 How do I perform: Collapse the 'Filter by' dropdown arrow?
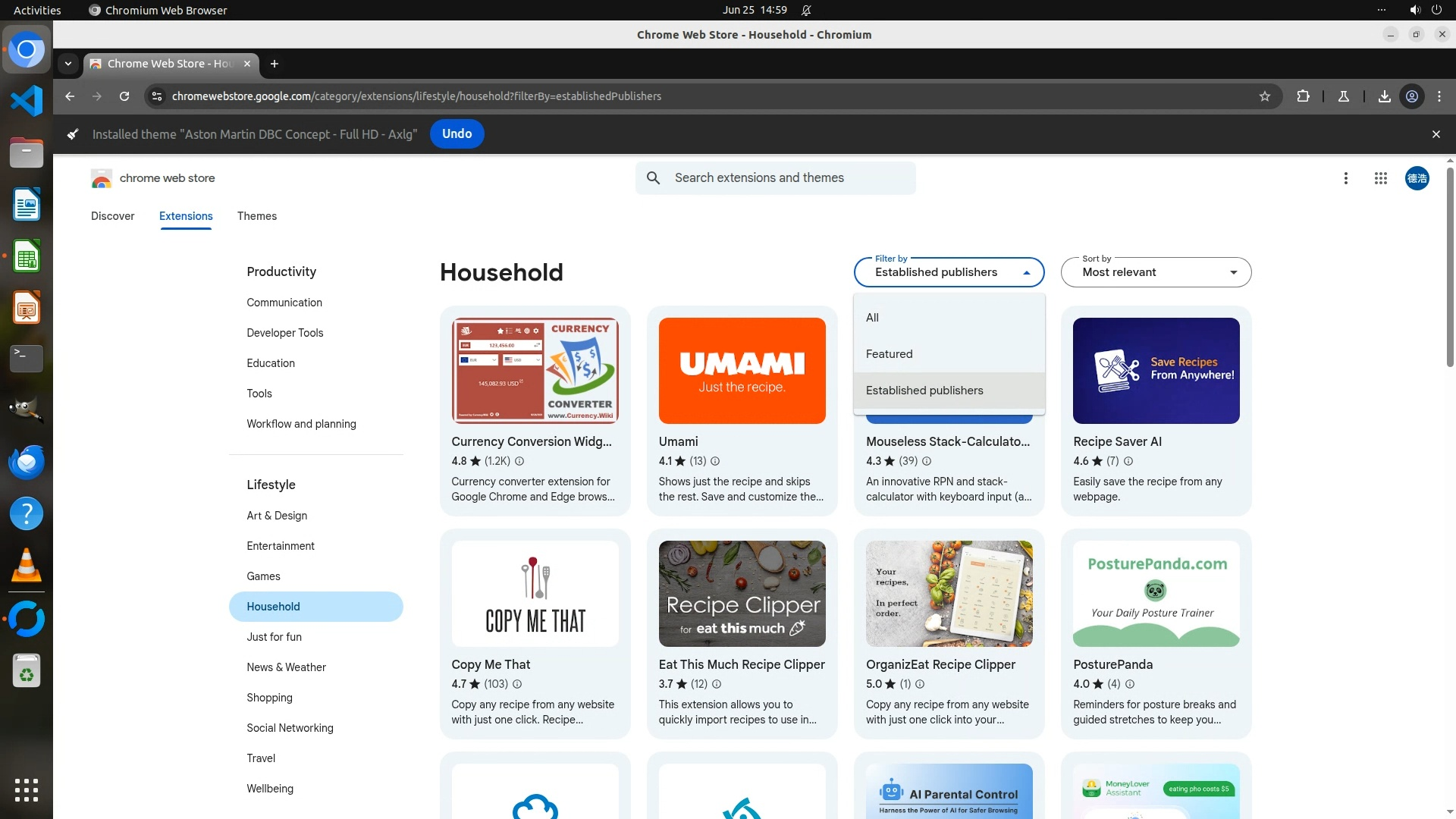pyautogui.click(x=1026, y=273)
